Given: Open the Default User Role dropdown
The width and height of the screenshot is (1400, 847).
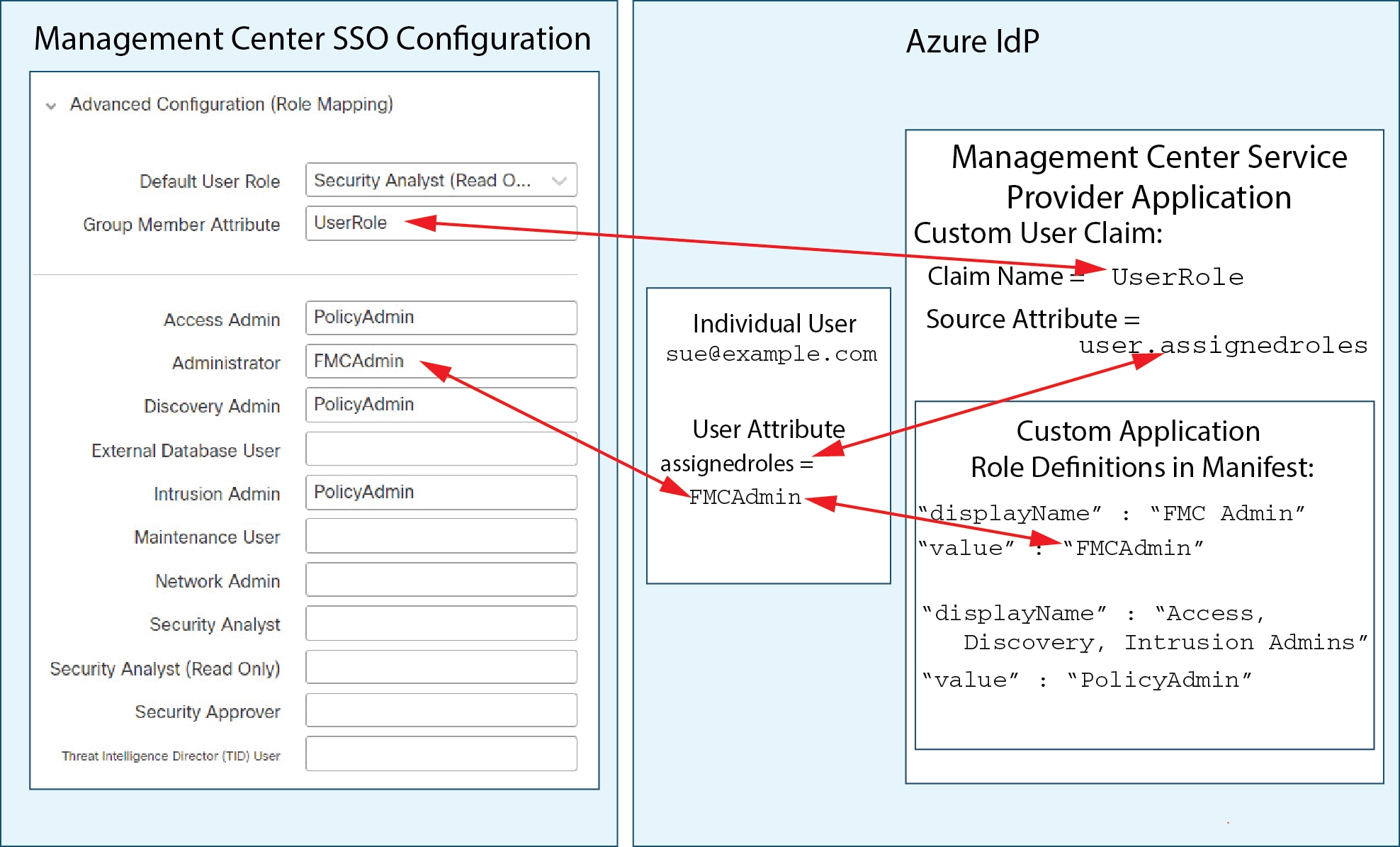Looking at the screenshot, I should 441,180.
